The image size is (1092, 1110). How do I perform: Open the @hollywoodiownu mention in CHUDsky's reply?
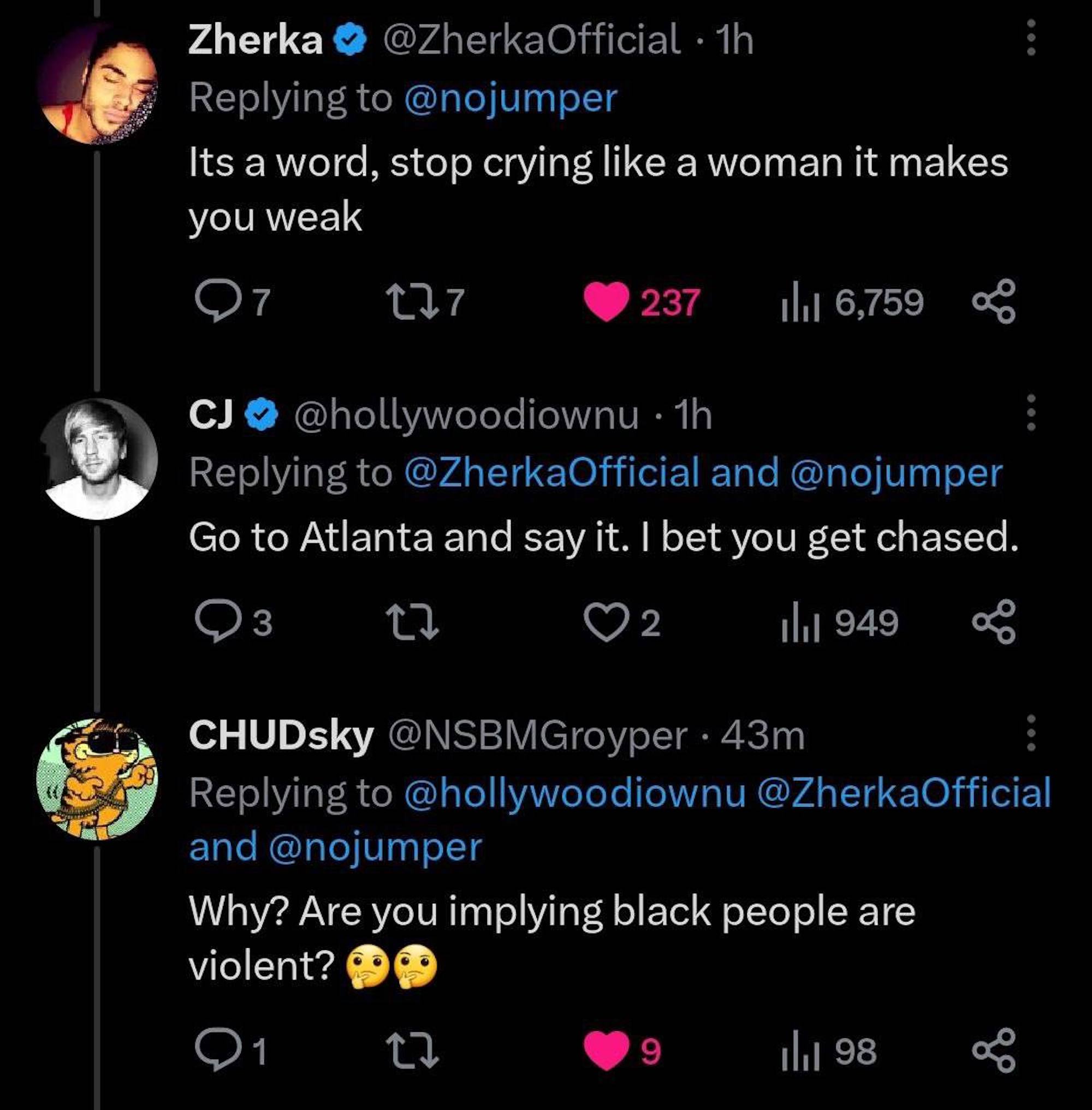click(575, 792)
